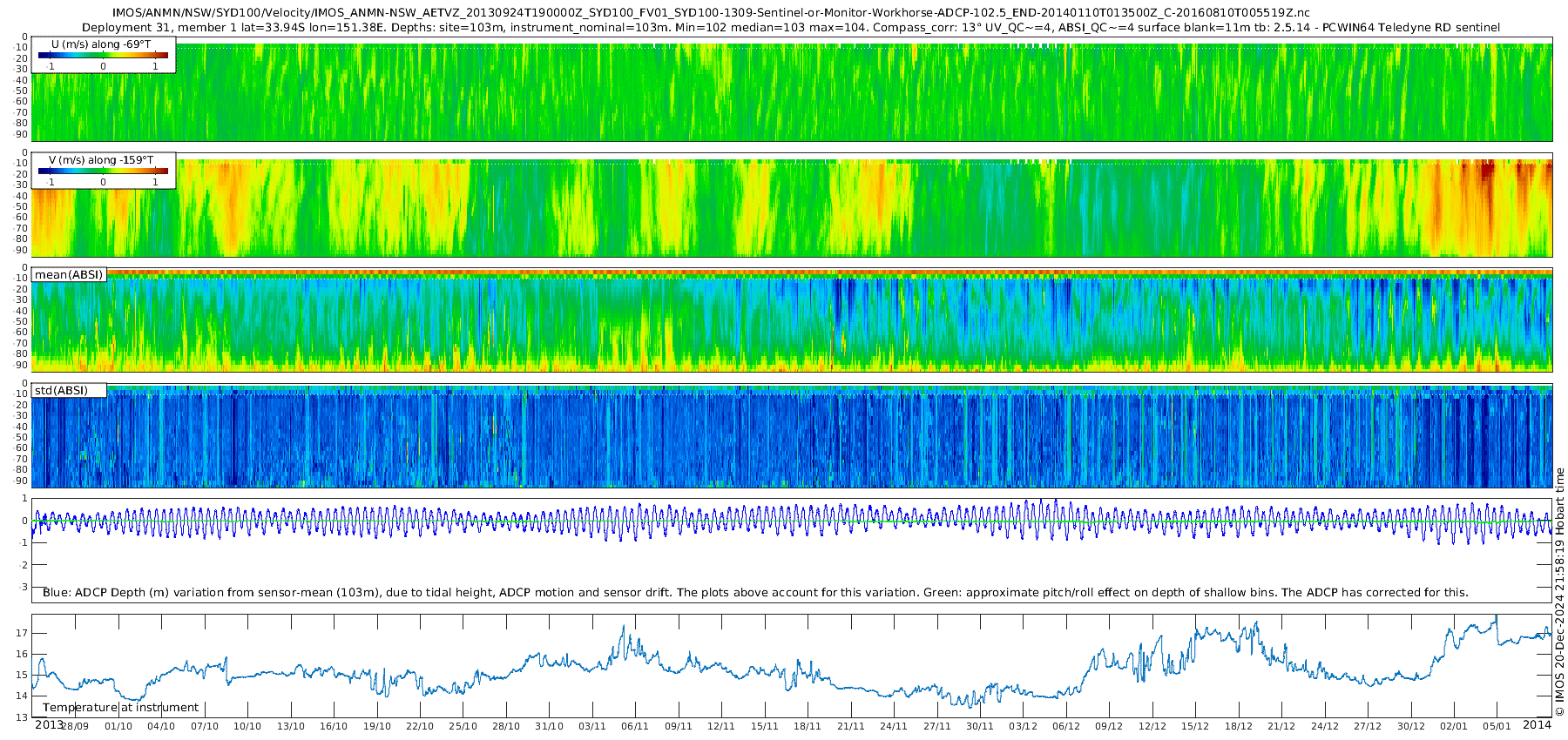The image size is (1568, 740).
Task: Click the 'U (m/s) along -69°T' legend title
Action: [103, 44]
